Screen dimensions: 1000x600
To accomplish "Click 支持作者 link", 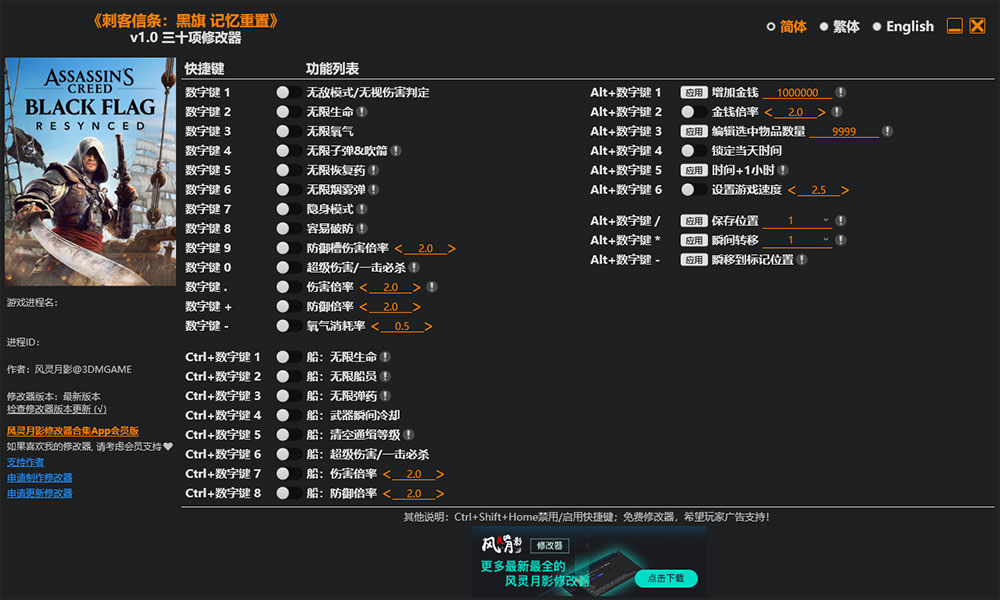I will pos(26,462).
